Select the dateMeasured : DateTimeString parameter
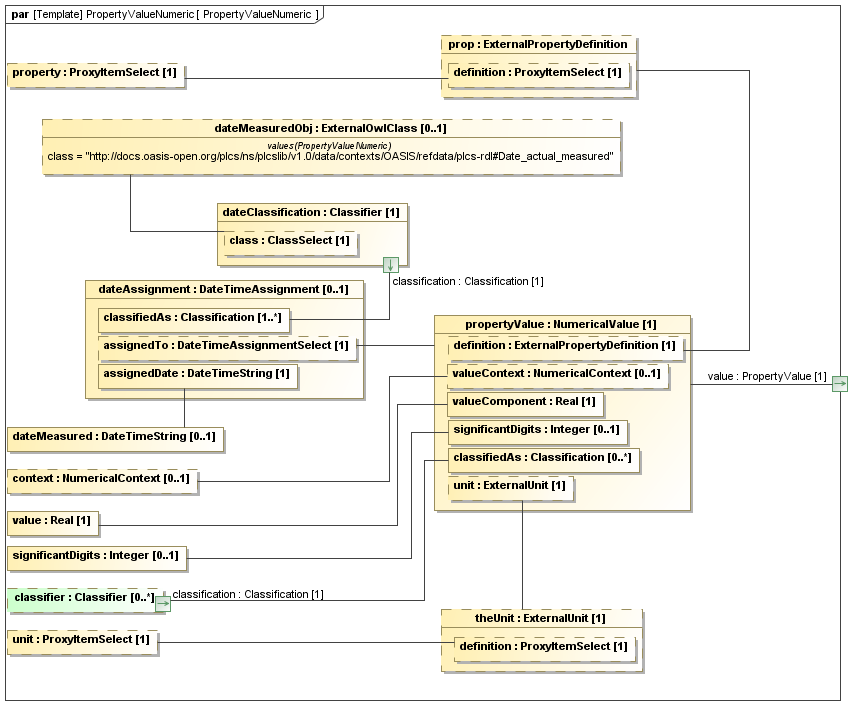Viewport: 862px width, 715px height. click(x=112, y=437)
